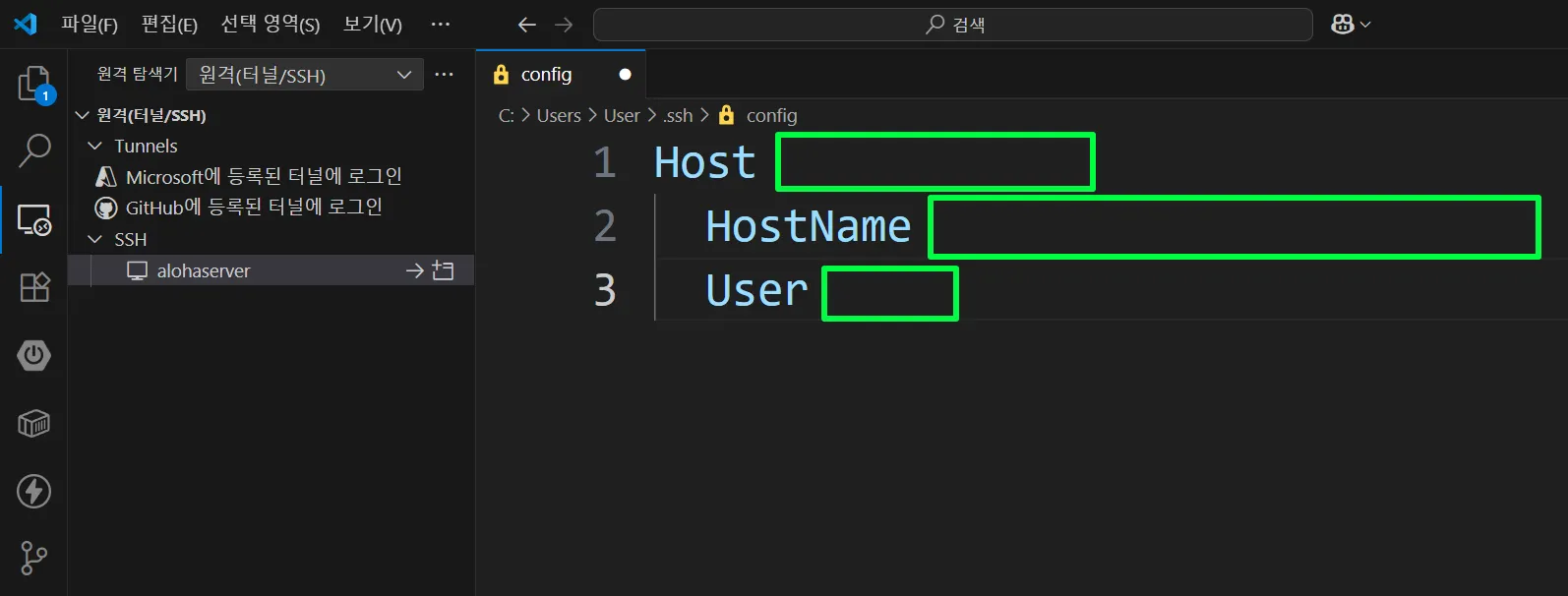Open the menu bar overflow ellipsis

click(x=441, y=25)
